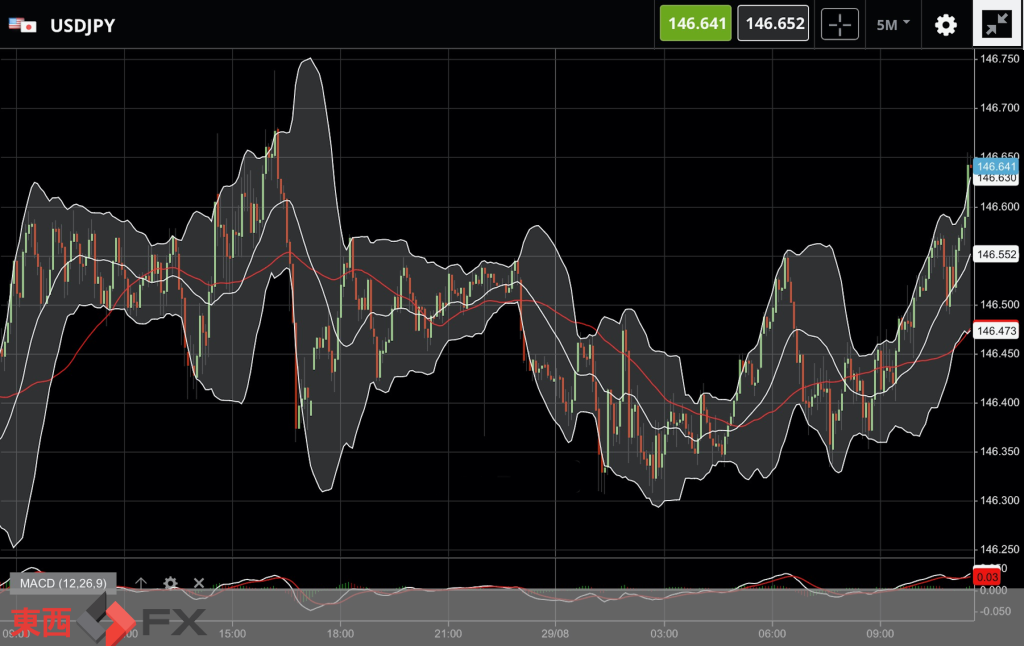Click the exit fullscreen collapse icon

point(997,24)
